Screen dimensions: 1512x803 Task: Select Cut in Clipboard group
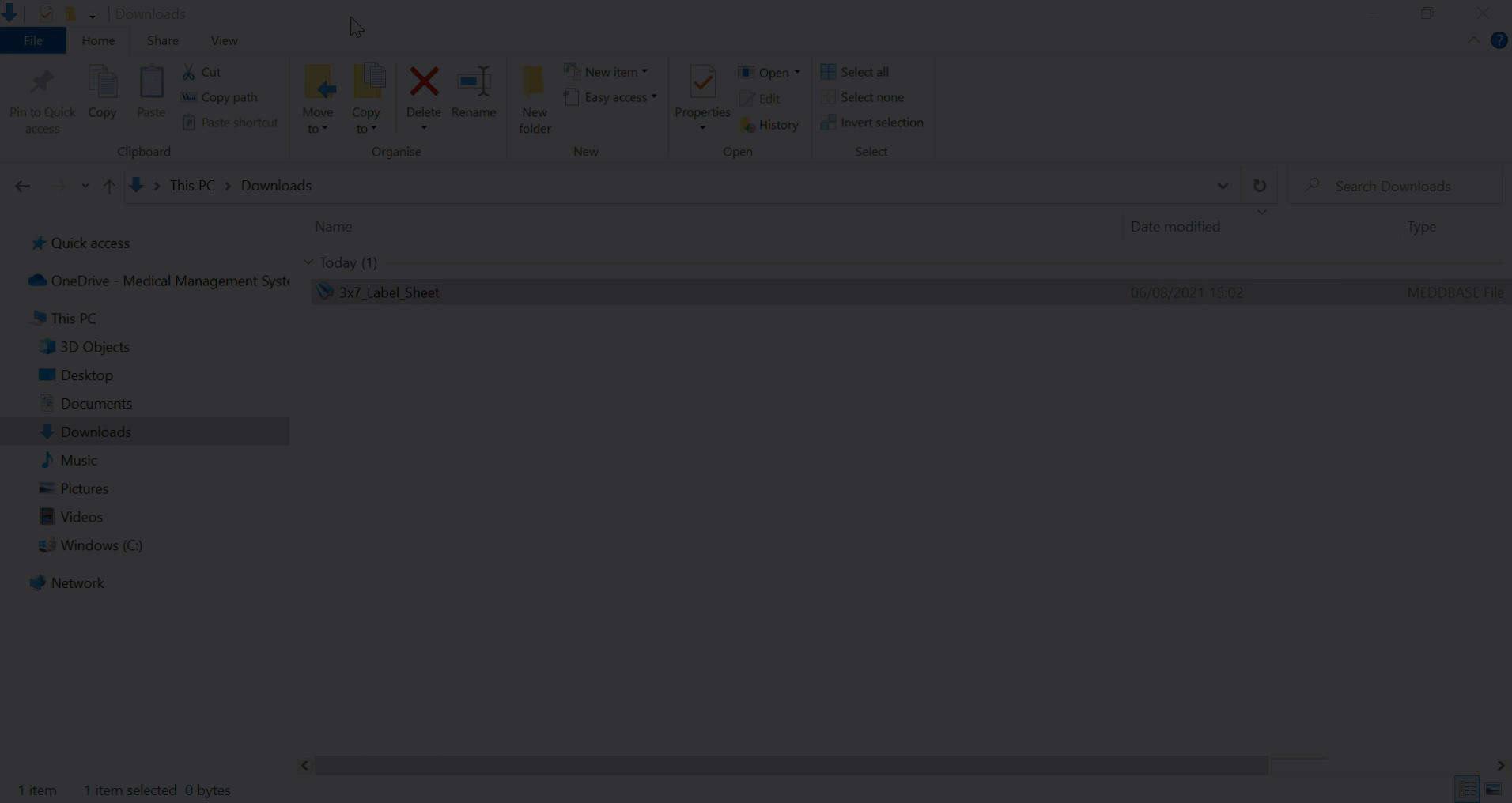[x=202, y=72]
